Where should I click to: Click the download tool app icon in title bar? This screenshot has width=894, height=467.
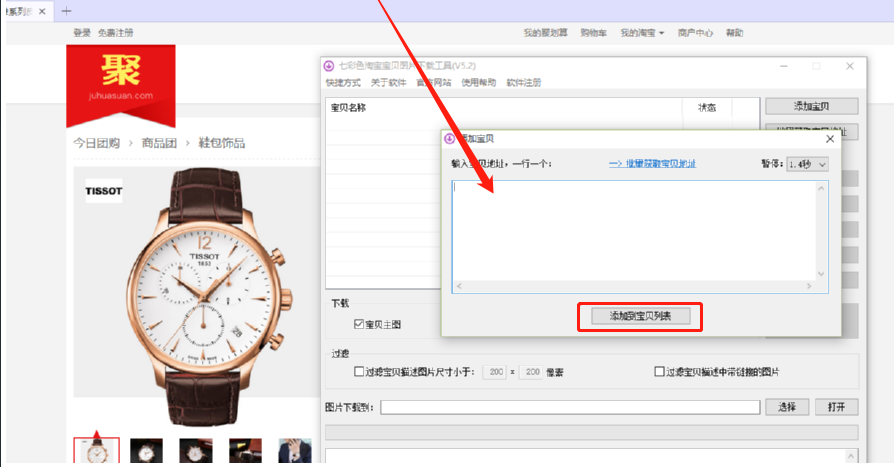(329, 66)
